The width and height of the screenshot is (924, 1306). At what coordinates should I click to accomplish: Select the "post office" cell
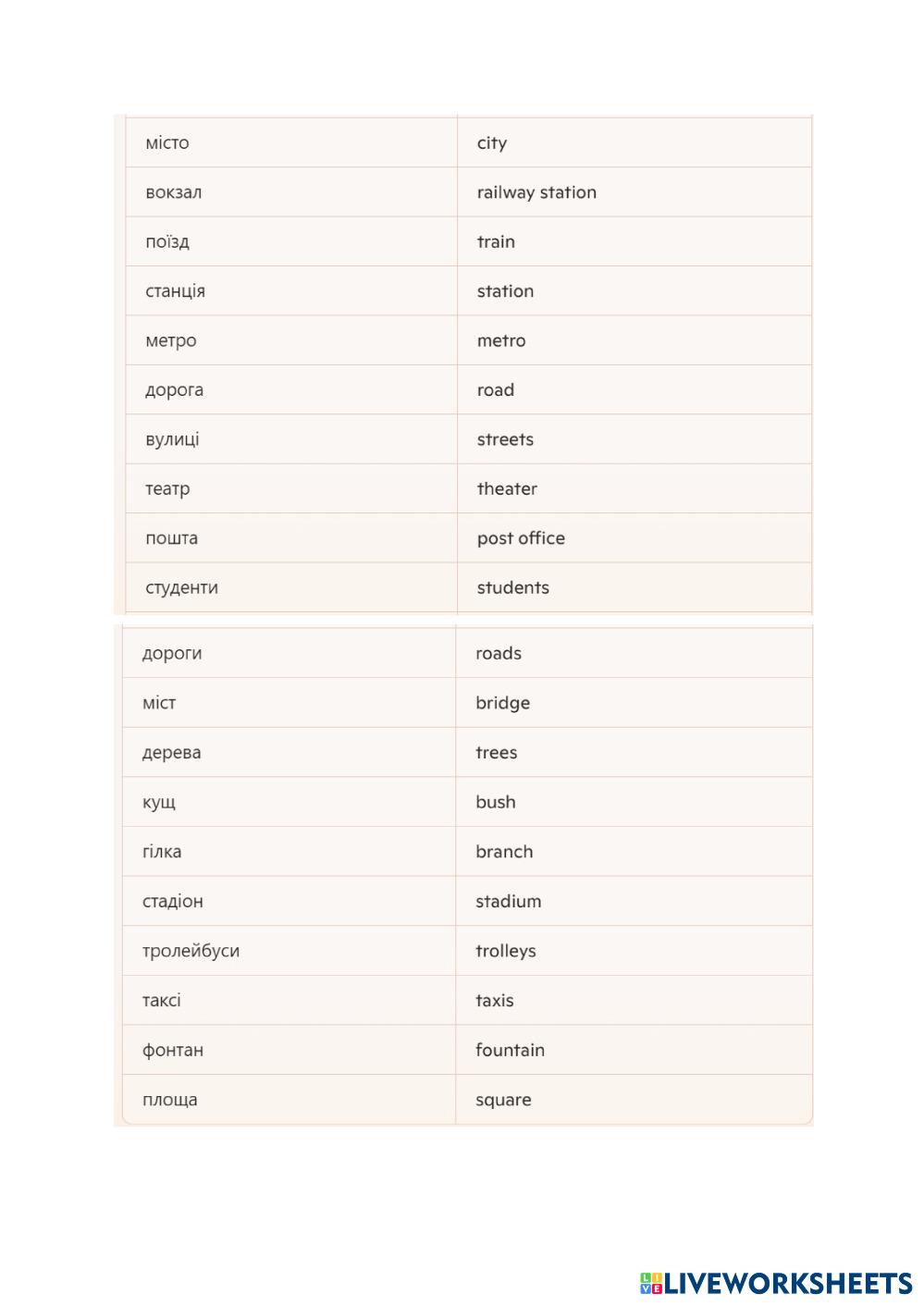coord(521,538)
